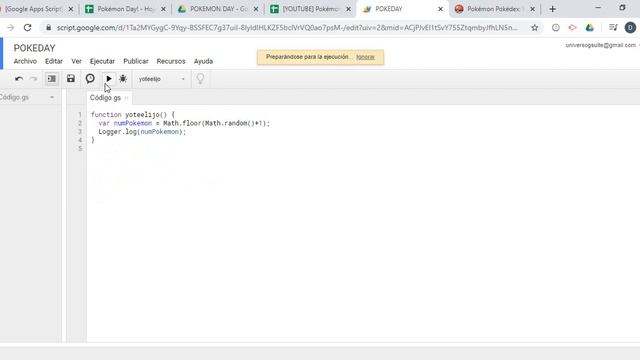Close the Código.gs editor tab
The width and height of the screenshot is (640, 360).
click(x=127, y=98)
